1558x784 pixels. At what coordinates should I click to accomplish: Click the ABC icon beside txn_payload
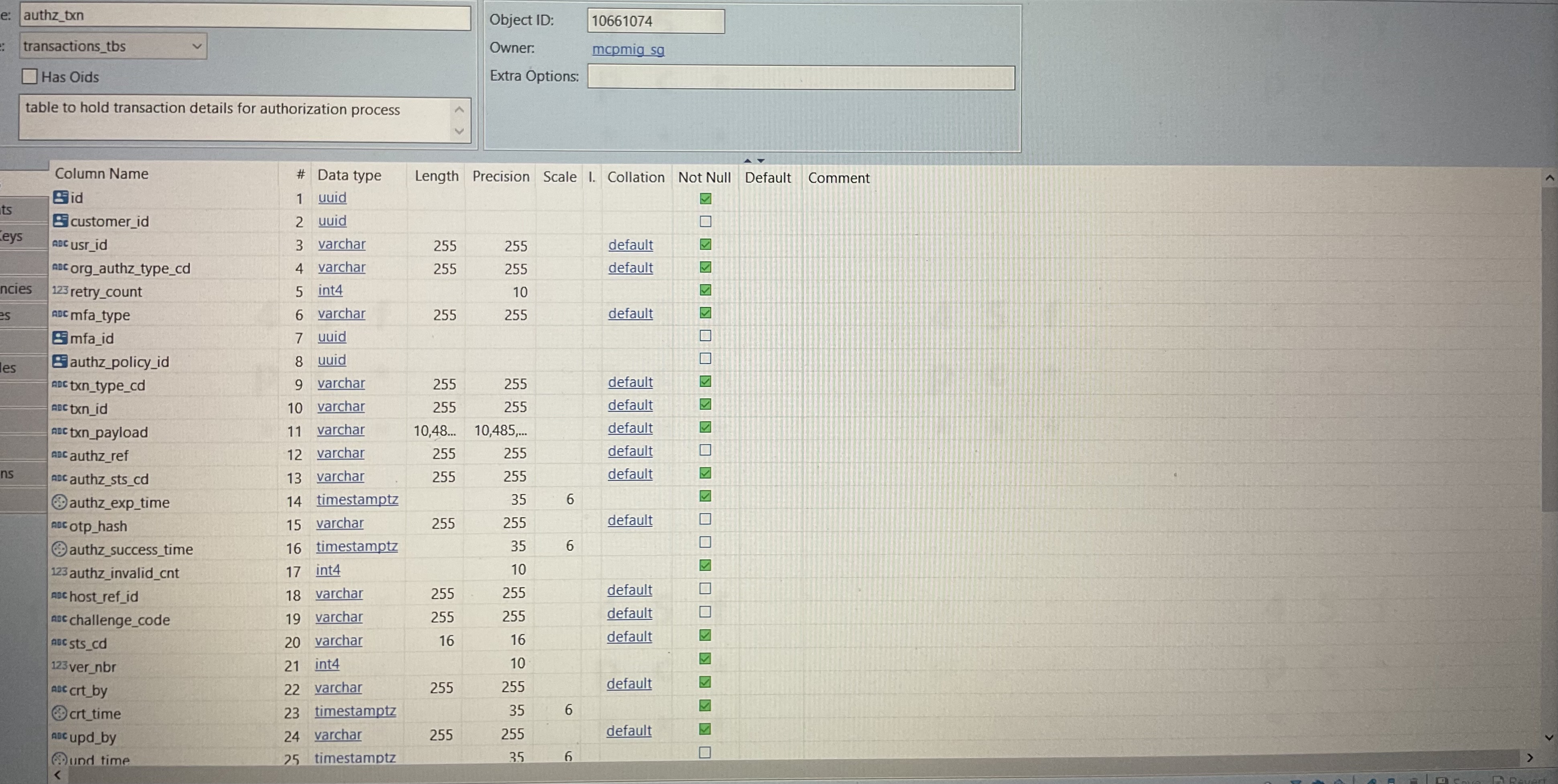[59, 431]
